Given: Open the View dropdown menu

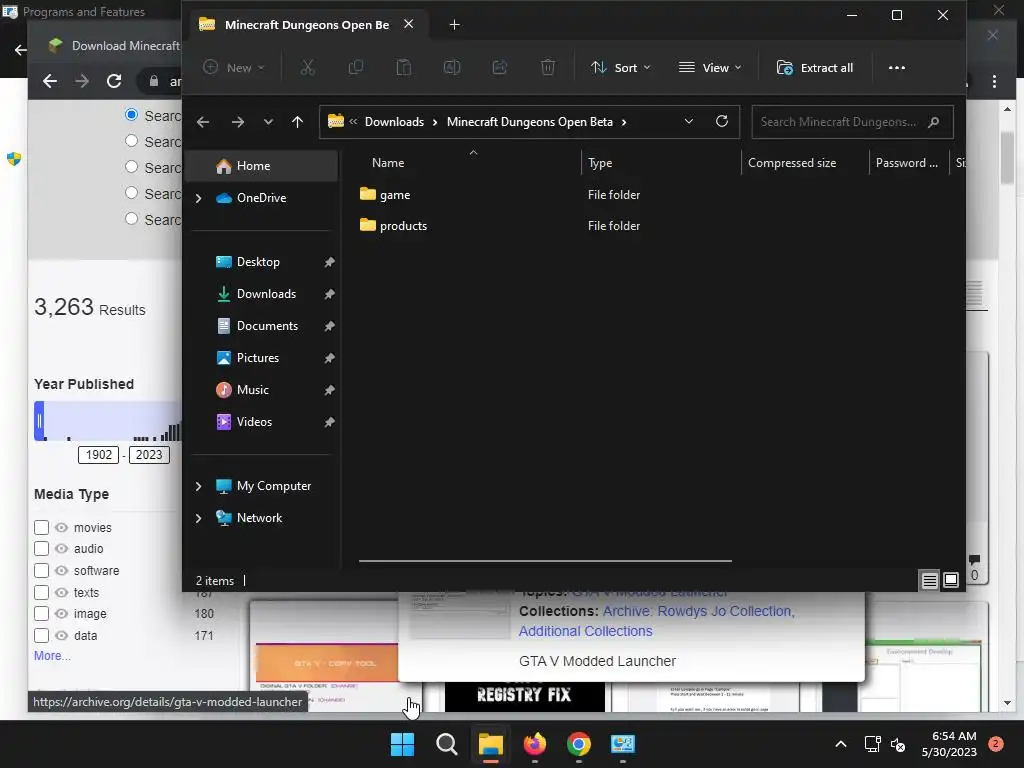Looking at the screenshot, I should (710, 67).
